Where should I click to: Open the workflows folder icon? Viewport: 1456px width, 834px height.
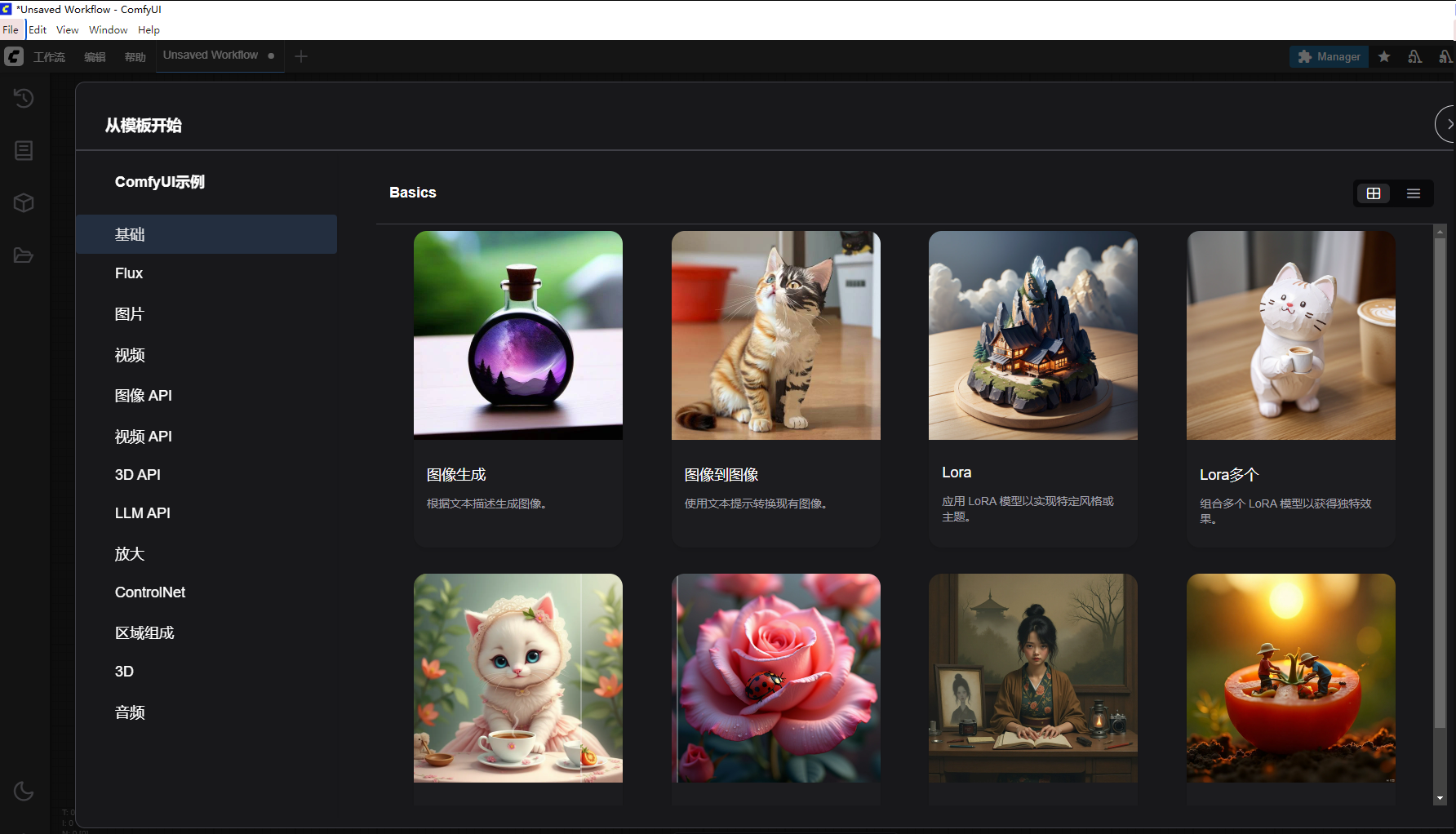pyautogui.click(x=24, y=255)
